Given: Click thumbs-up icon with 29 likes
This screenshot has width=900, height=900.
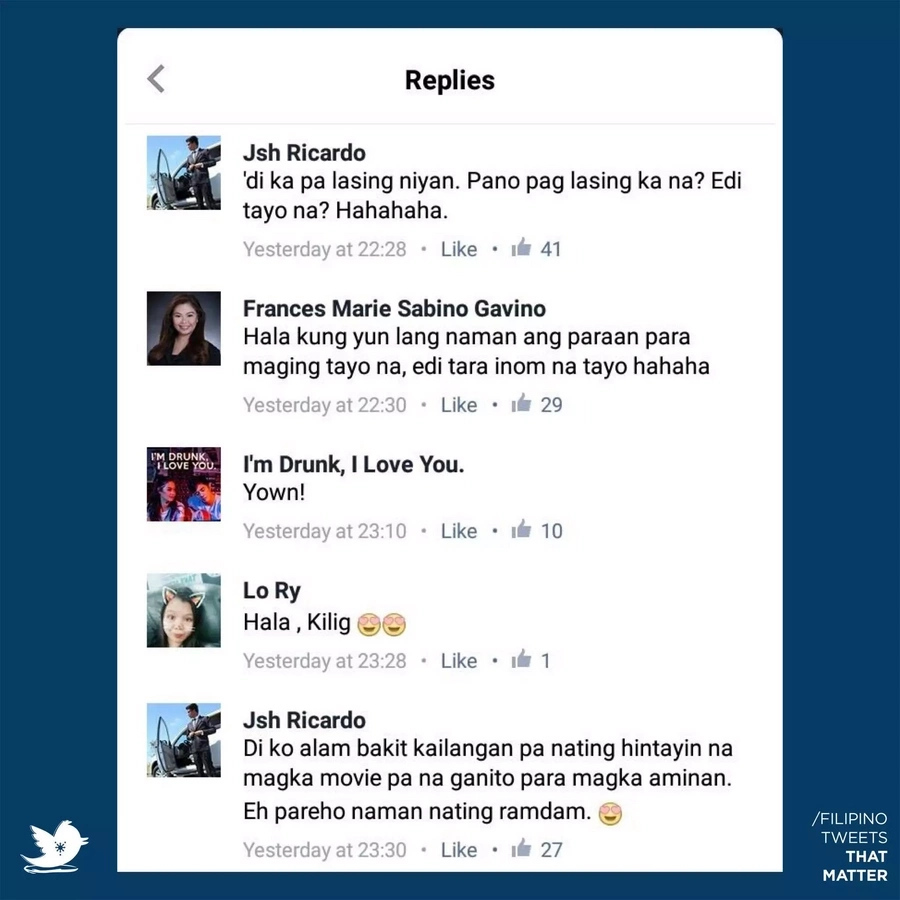Looking at the screenshot, I should [521, 402].
